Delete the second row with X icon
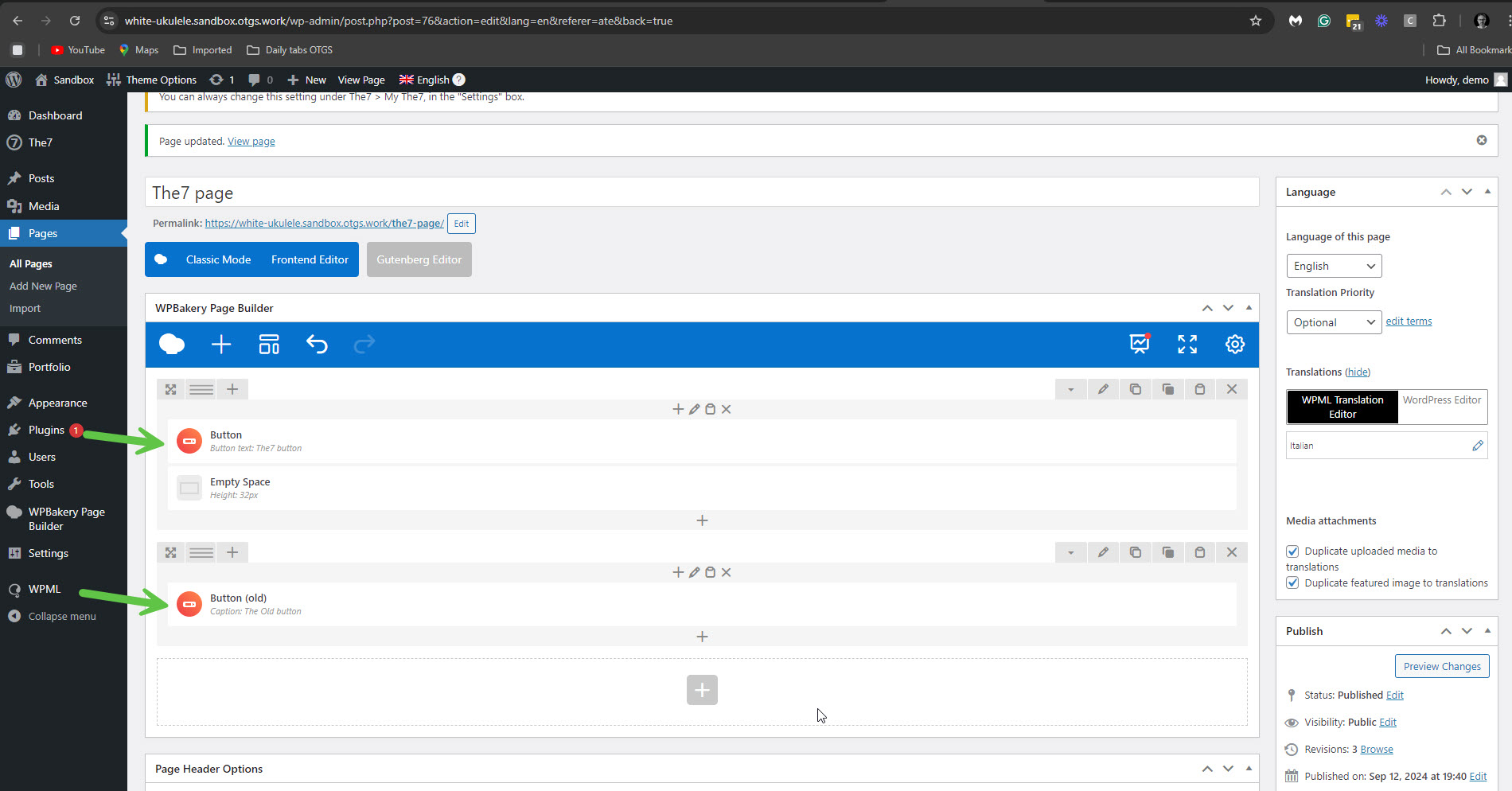 click(x=1232, y=552)
